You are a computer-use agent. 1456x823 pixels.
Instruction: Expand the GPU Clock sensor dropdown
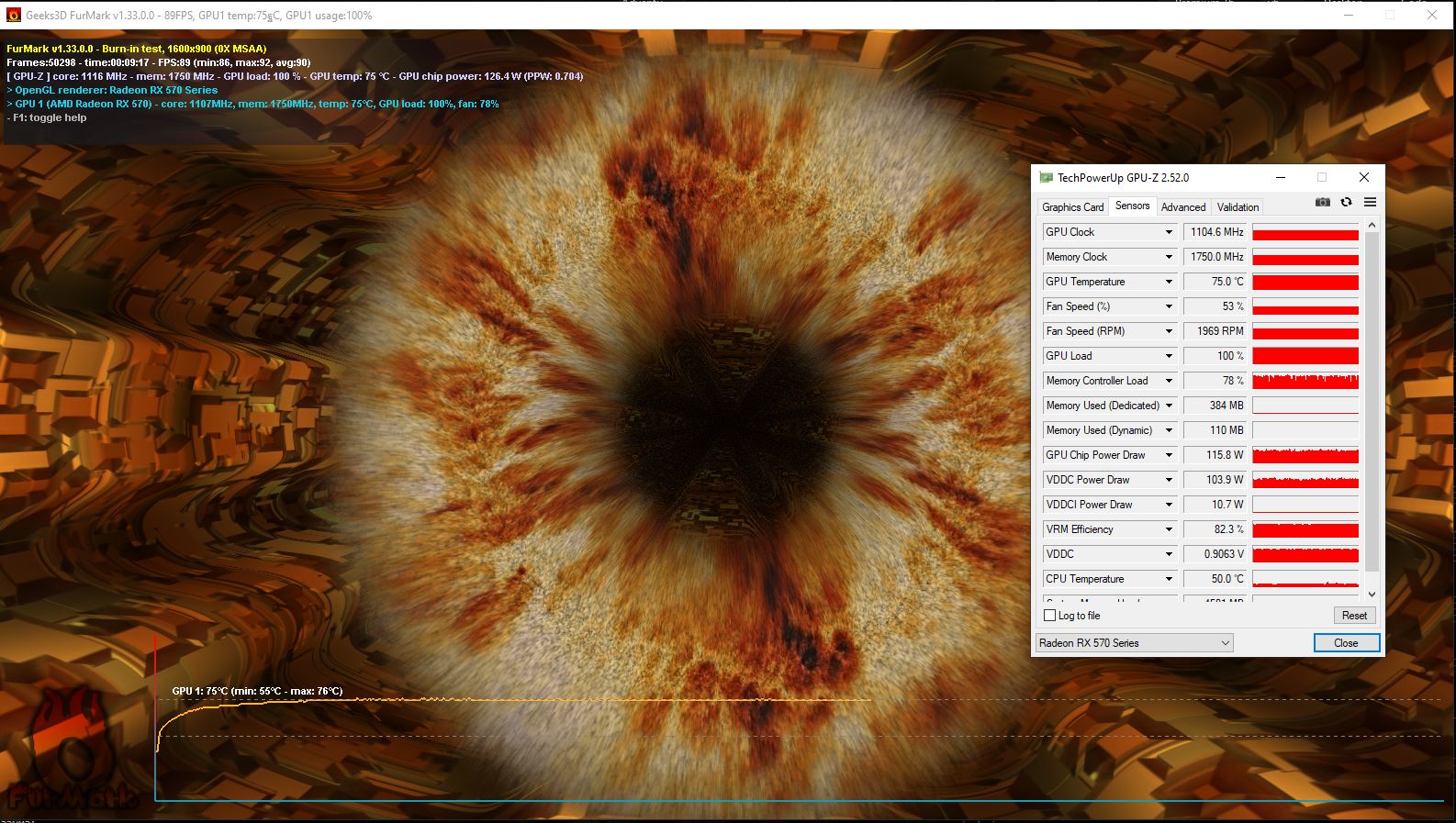tap(1169, 232)
